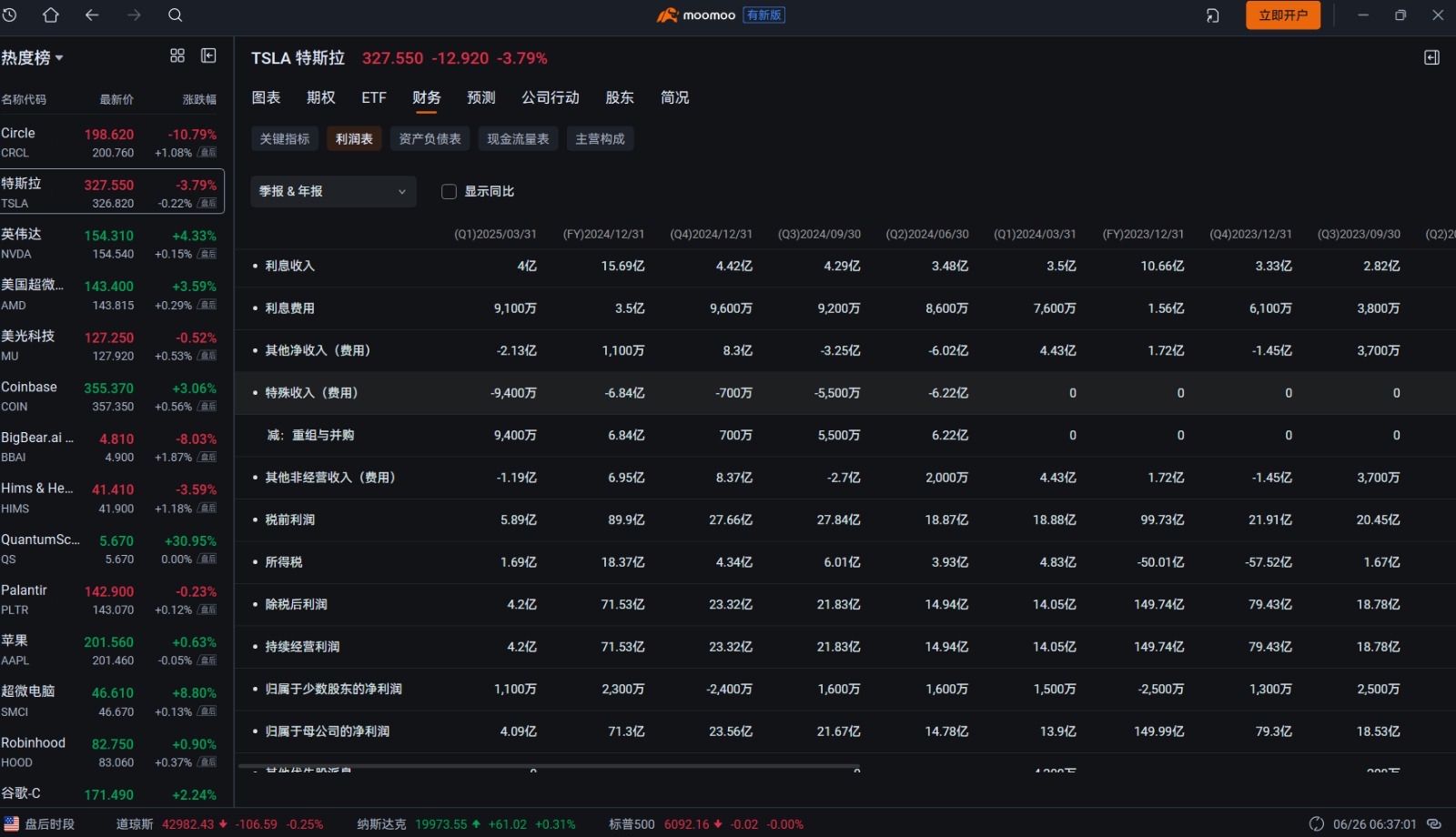Navigate forward with the right arrow
Viewport: 1456px width, 837px height.
[134, 15]
